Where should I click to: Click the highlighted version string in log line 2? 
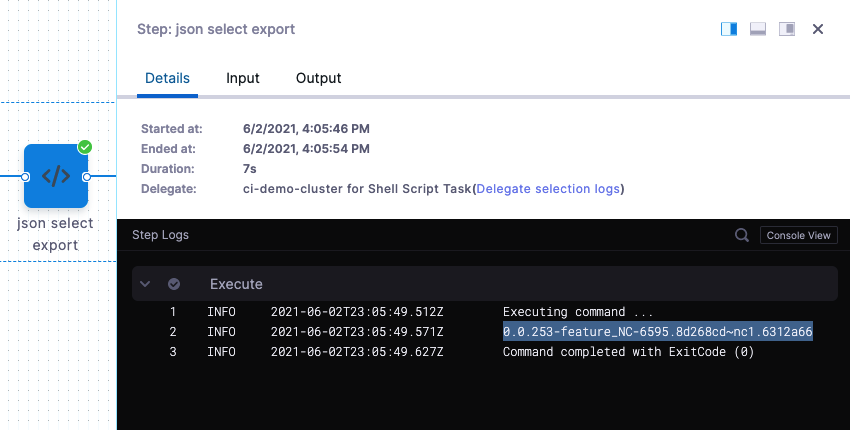coord(657,332)
